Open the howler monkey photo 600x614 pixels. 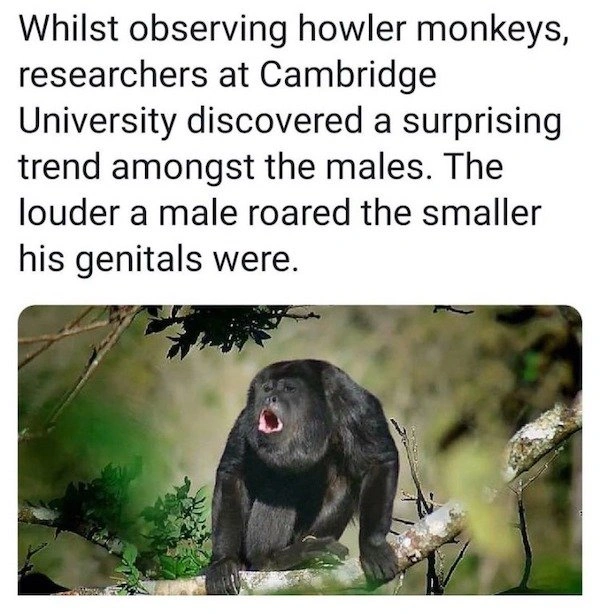[x=300, y=450]
